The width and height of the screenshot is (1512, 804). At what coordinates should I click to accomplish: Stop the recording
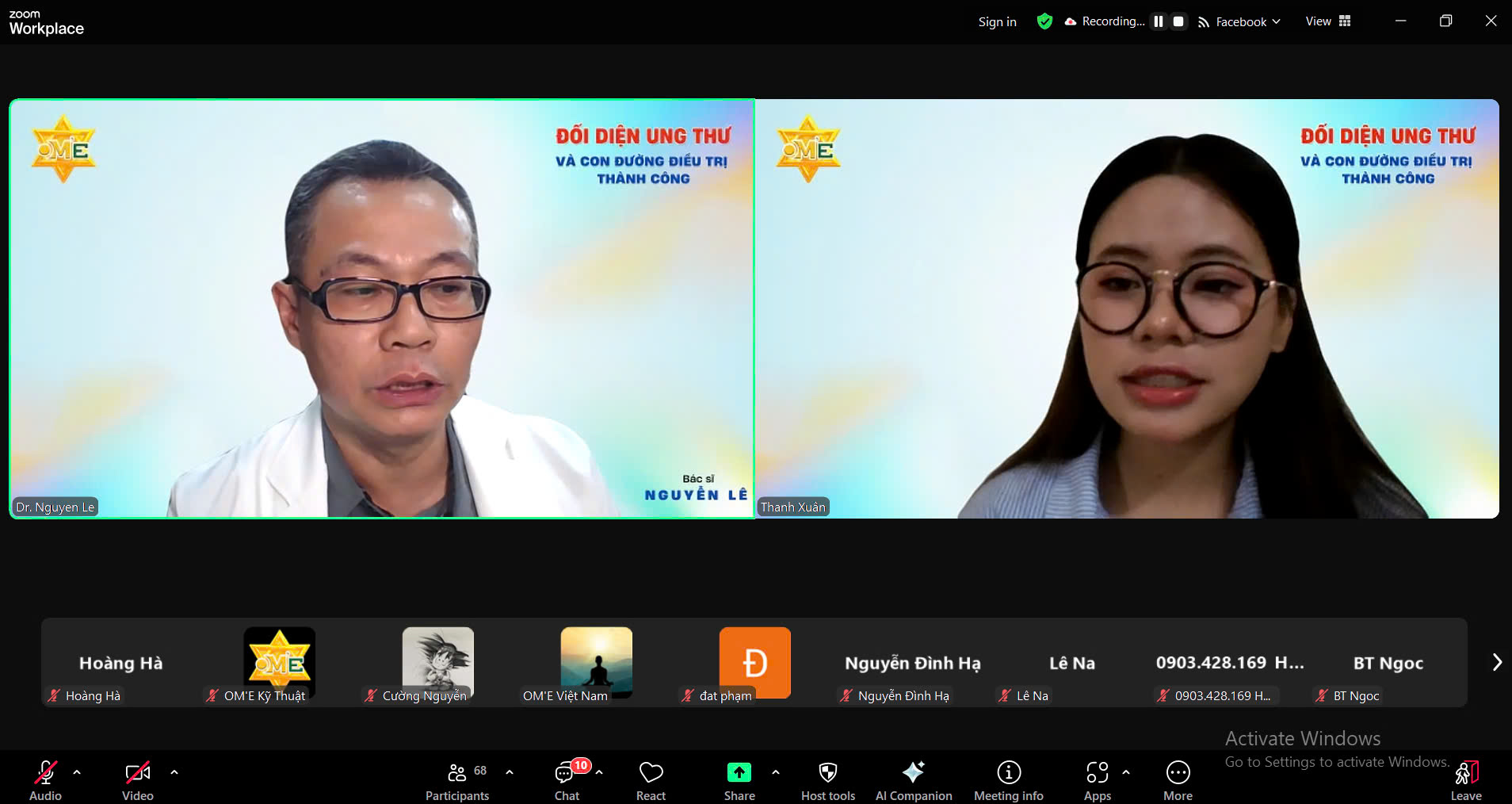(x=1178, y=21)
